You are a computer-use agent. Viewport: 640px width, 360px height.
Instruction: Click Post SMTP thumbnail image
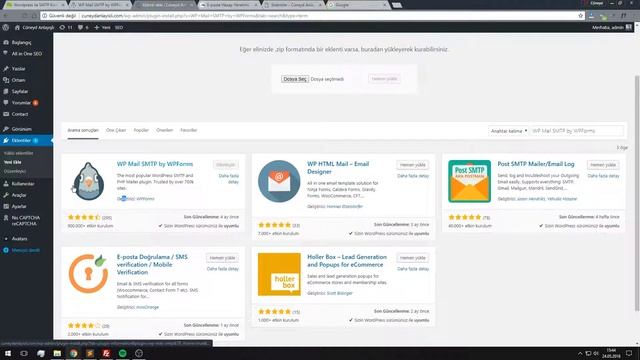469,181
